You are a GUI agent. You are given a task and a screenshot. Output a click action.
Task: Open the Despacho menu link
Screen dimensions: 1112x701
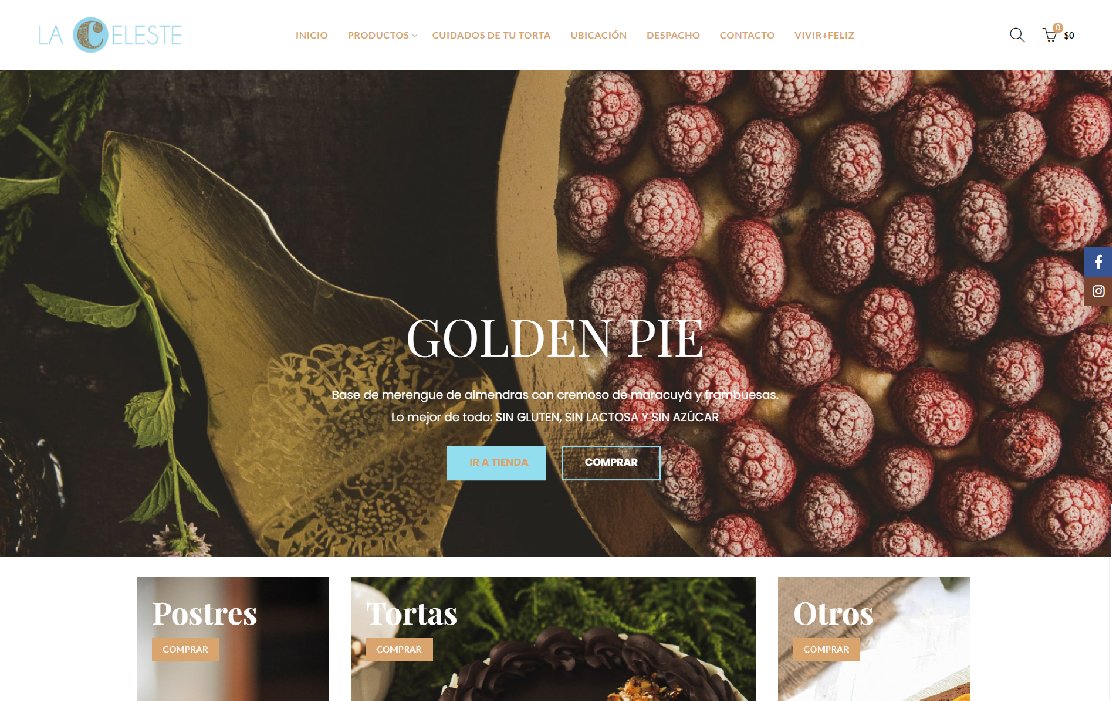tap(673, 35)
